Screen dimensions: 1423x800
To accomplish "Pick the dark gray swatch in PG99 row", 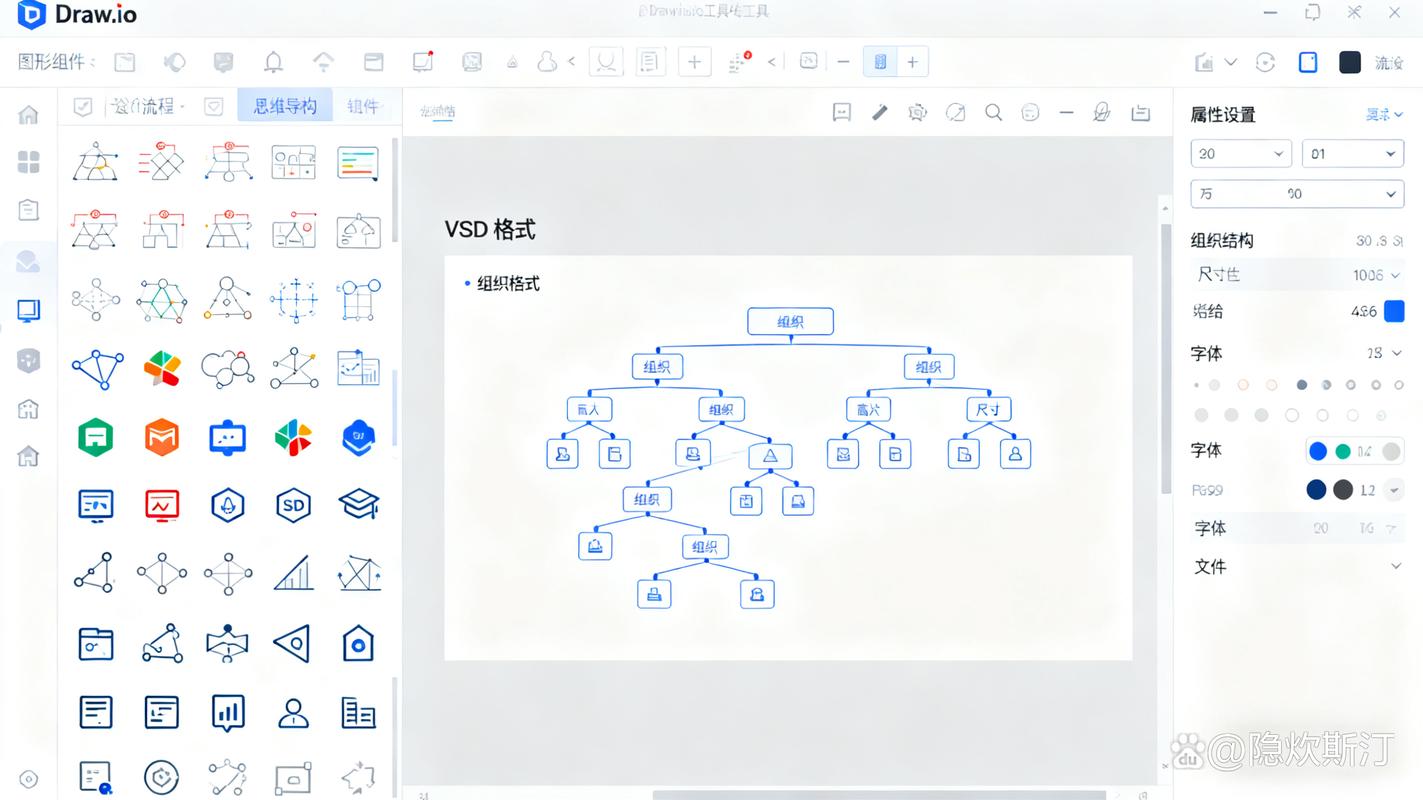I will pos(1343,490).
